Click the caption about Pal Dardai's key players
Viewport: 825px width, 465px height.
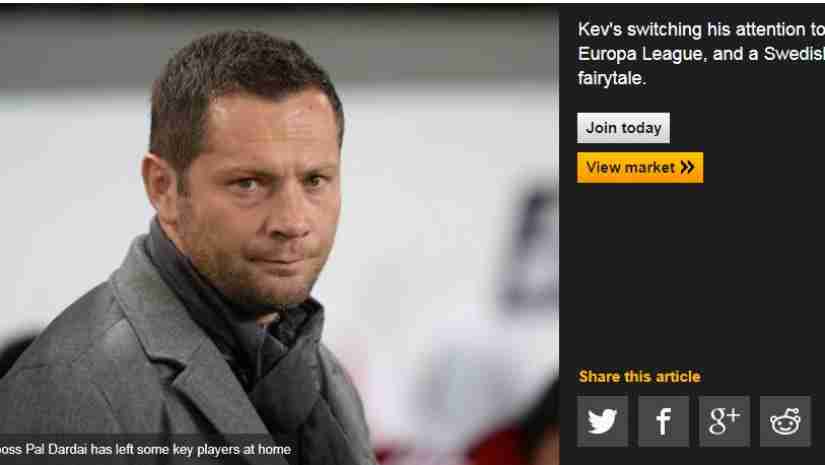pyautogui.click(x=145, y=450)
